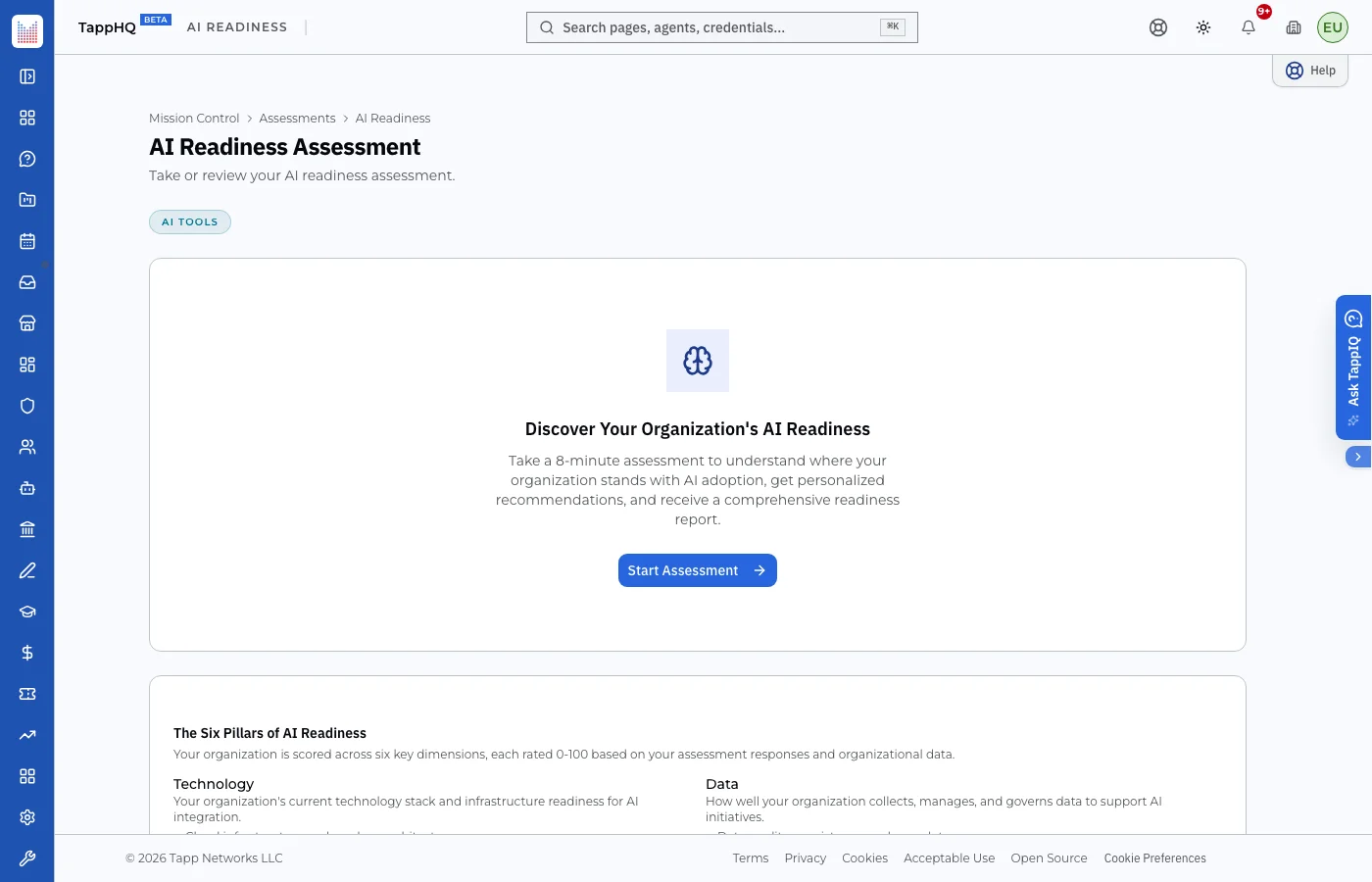Open the Cookies footer link
This screenshot has width=1372, height=882.
pos(865,858)
